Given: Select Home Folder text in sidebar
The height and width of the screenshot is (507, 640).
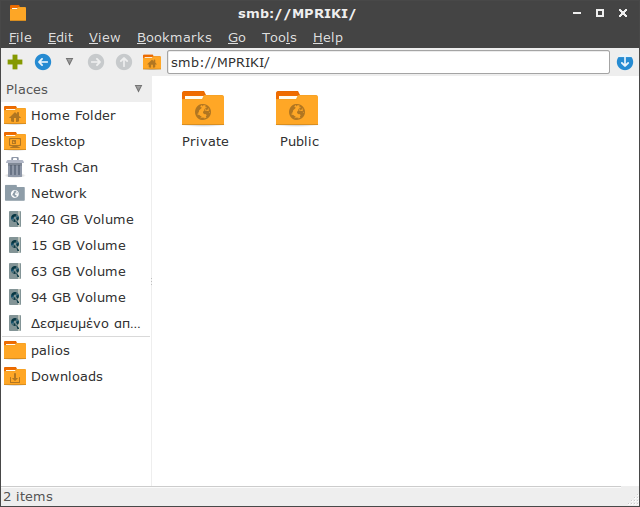Looking at the screenshot, I should (x=73, y=116).
